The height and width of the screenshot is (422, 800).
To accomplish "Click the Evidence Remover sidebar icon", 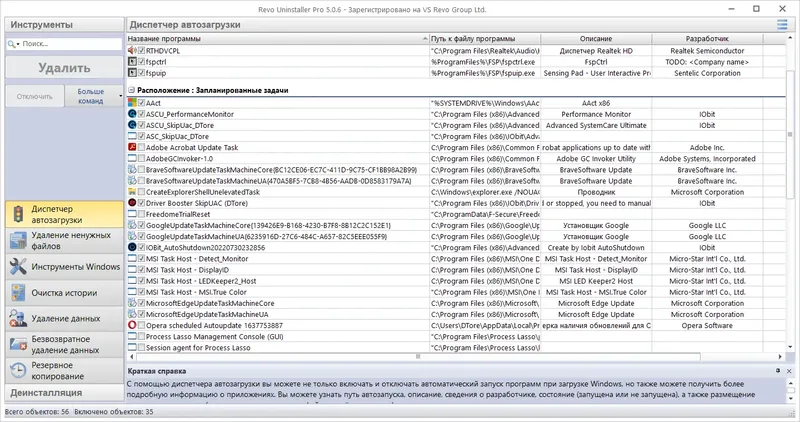I will [18, 318].
